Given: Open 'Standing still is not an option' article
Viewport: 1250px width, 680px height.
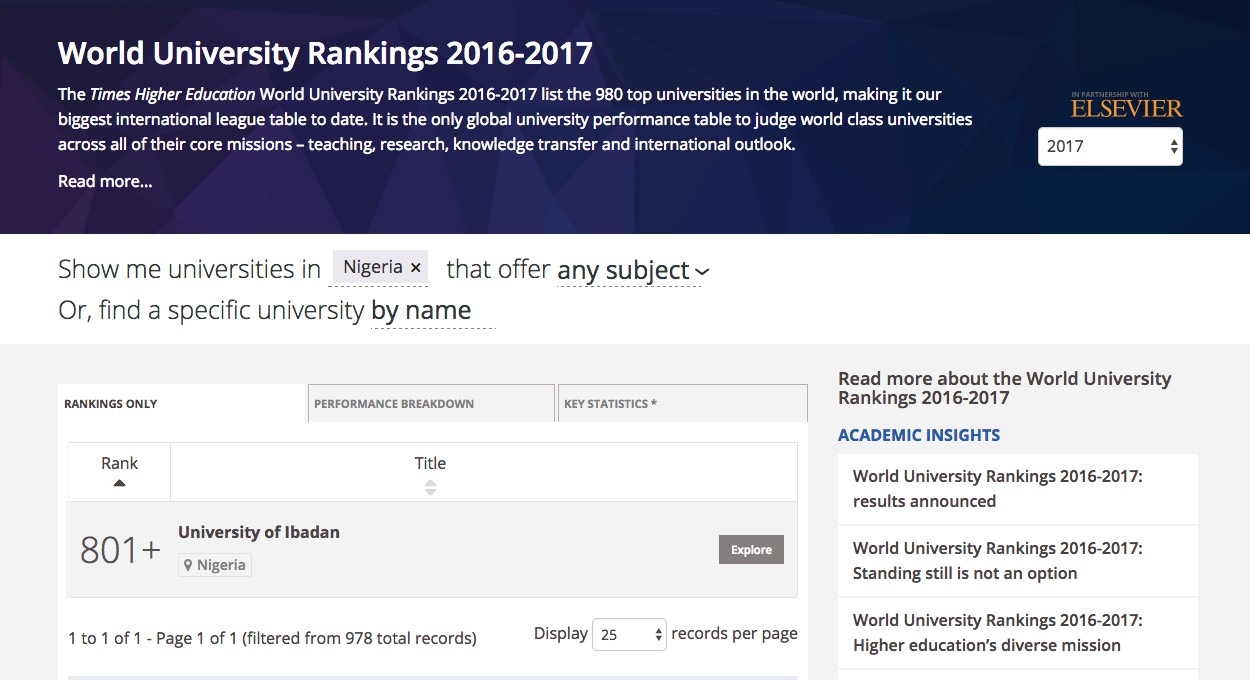Looking at the screenshot, I should (x=1018, y=561).
